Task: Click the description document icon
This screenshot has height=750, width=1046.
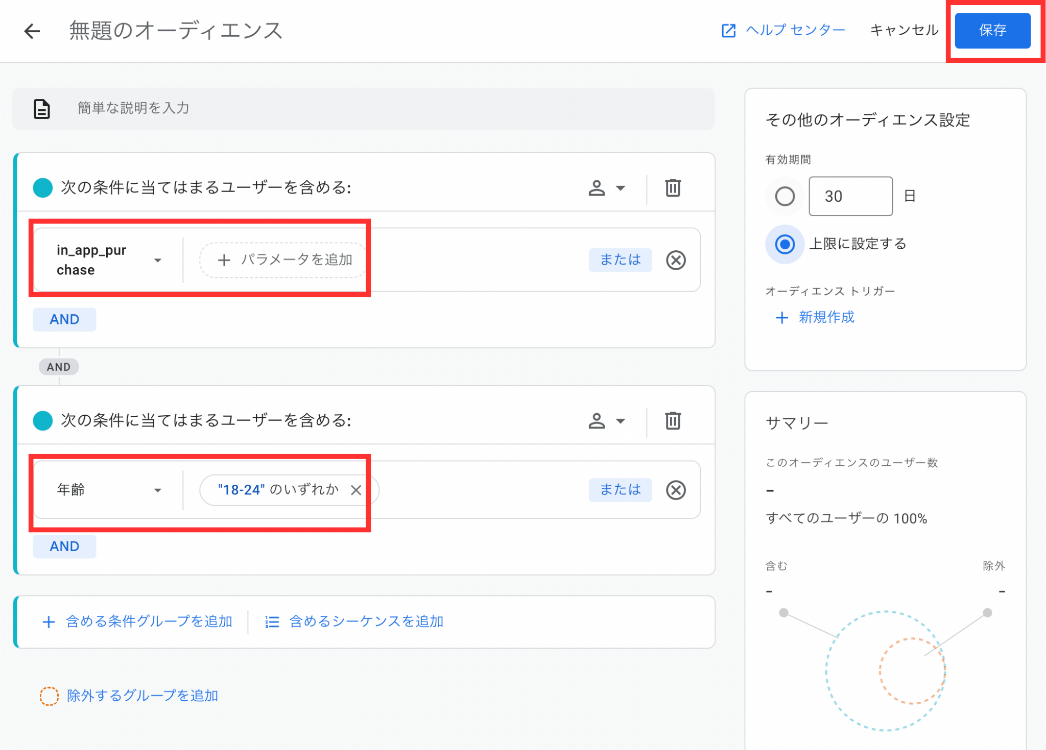Action: coord(41,109)
